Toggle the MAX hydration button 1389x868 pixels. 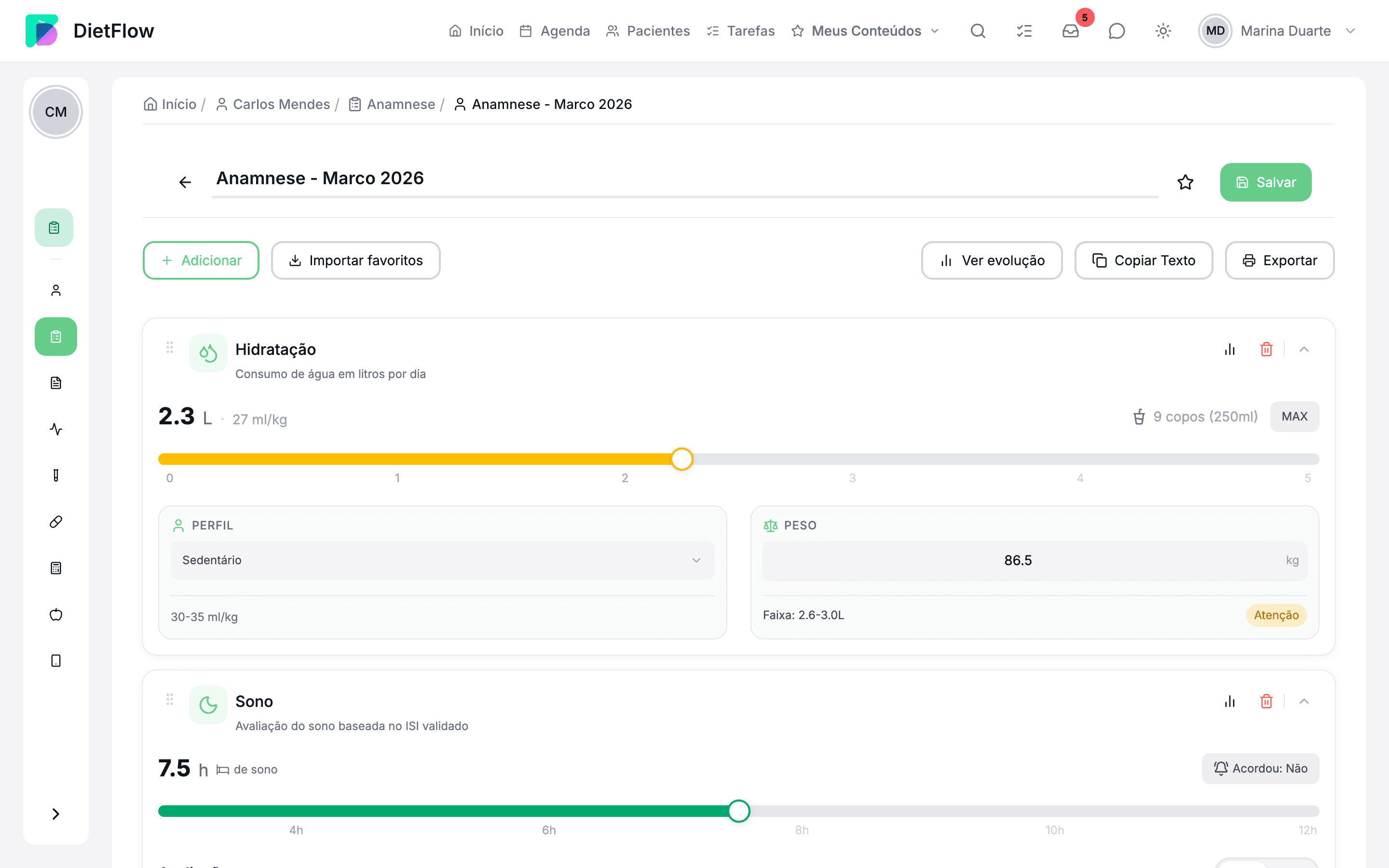(x=1294, y=416)
